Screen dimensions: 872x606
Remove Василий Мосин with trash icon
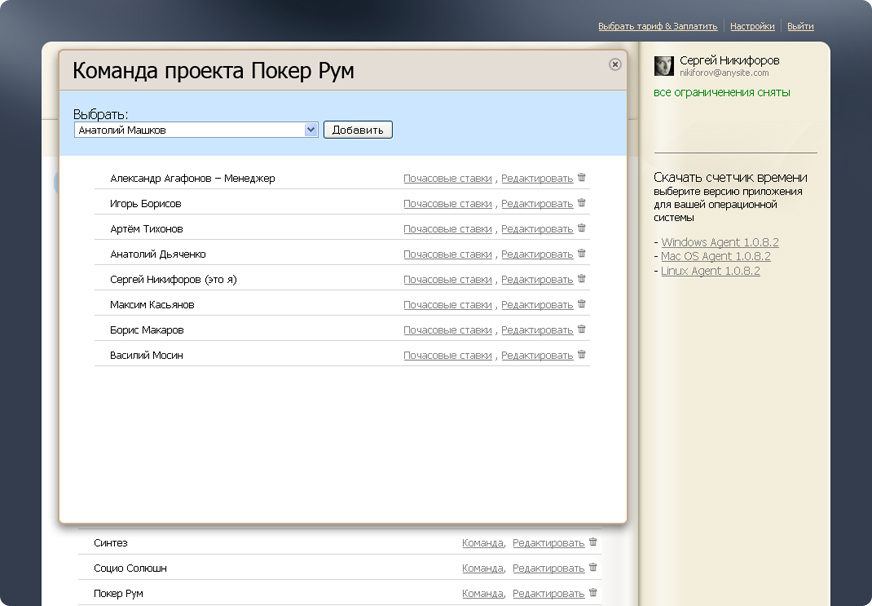pyautogui.click(x=582, y=355)
